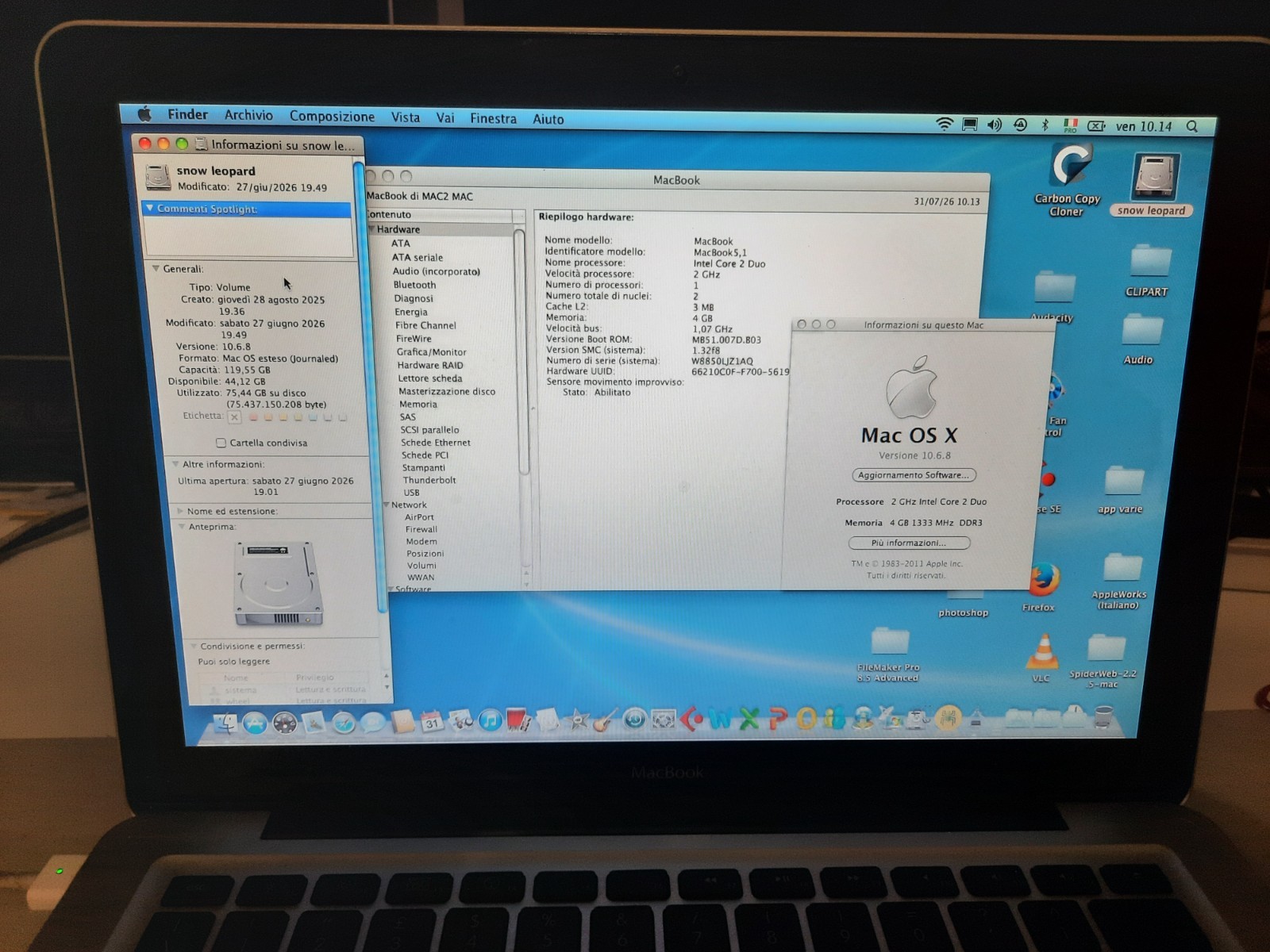Launch iMovie star icon in Dock
1270x952 pixels.
pyautogui.click(x=577, y=720)
